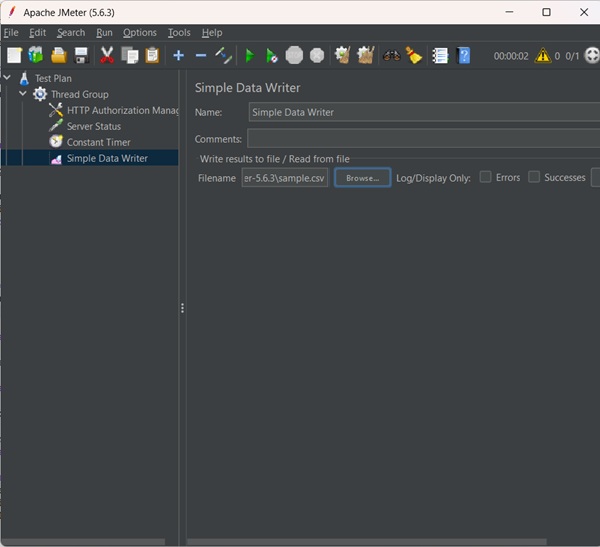
Task: Click the Clear results broom-gear icon
Action: pyautogui.click(x=343, y=56)
